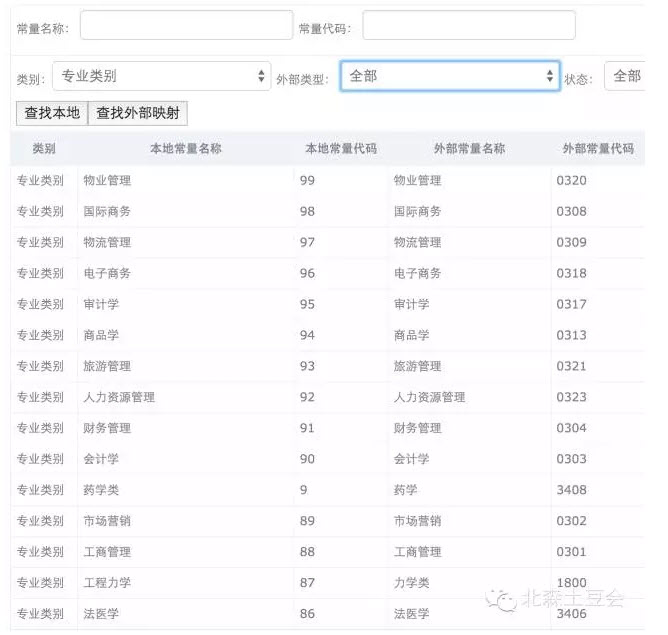Click local code 97
Screen dimensions: 668x635
click(x=307, y=242)
